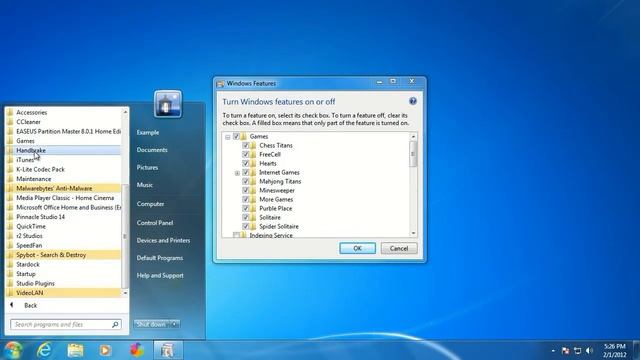Open the network tray icon
Viewport: 640px width, 360px height.
[577, 351]
